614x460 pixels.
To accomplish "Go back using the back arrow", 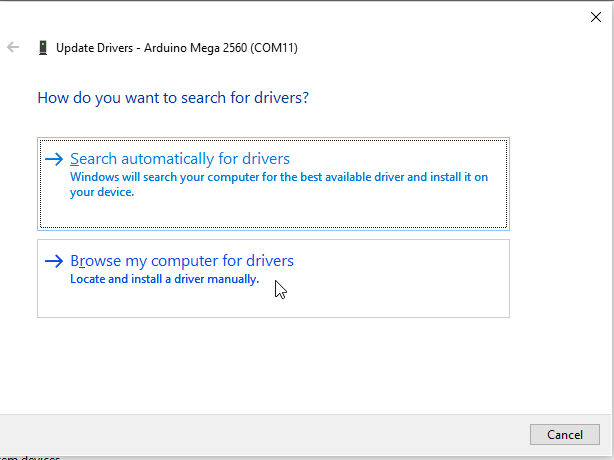I will tap(13, 47).
